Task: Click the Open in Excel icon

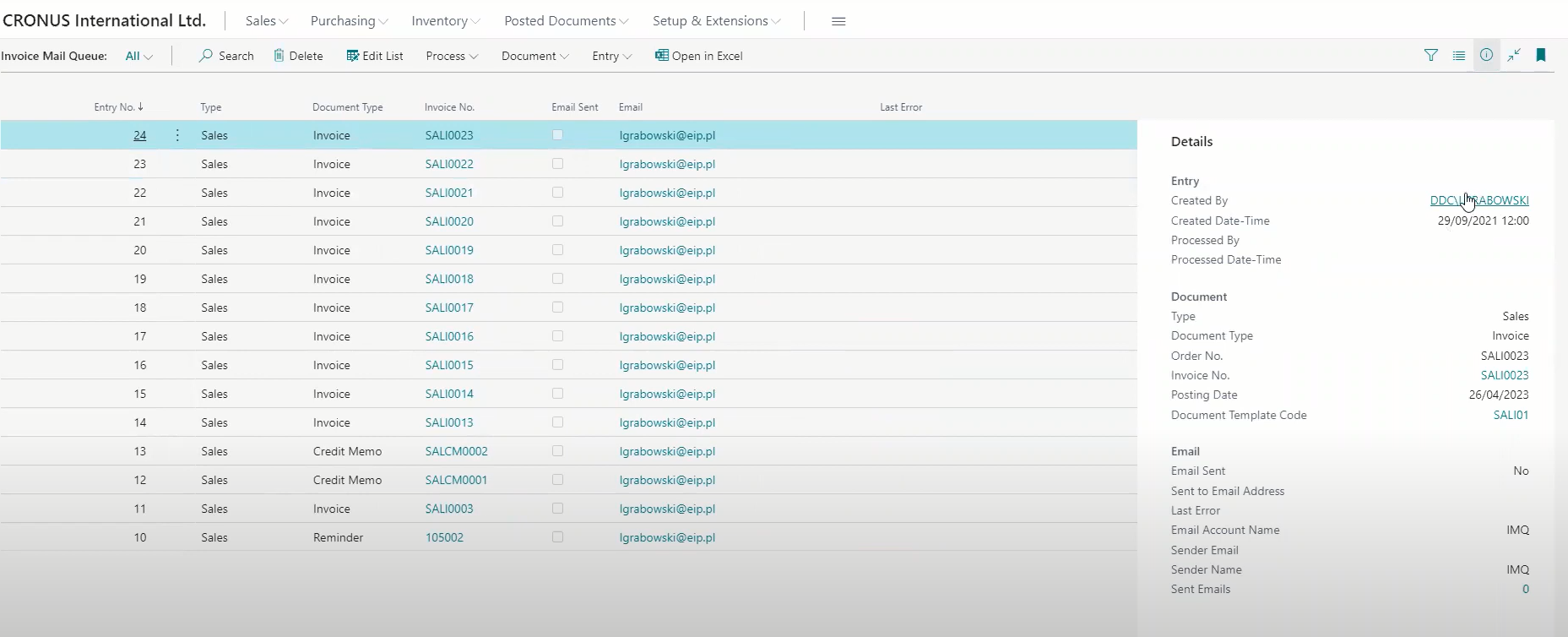Action: click(662, 56)
